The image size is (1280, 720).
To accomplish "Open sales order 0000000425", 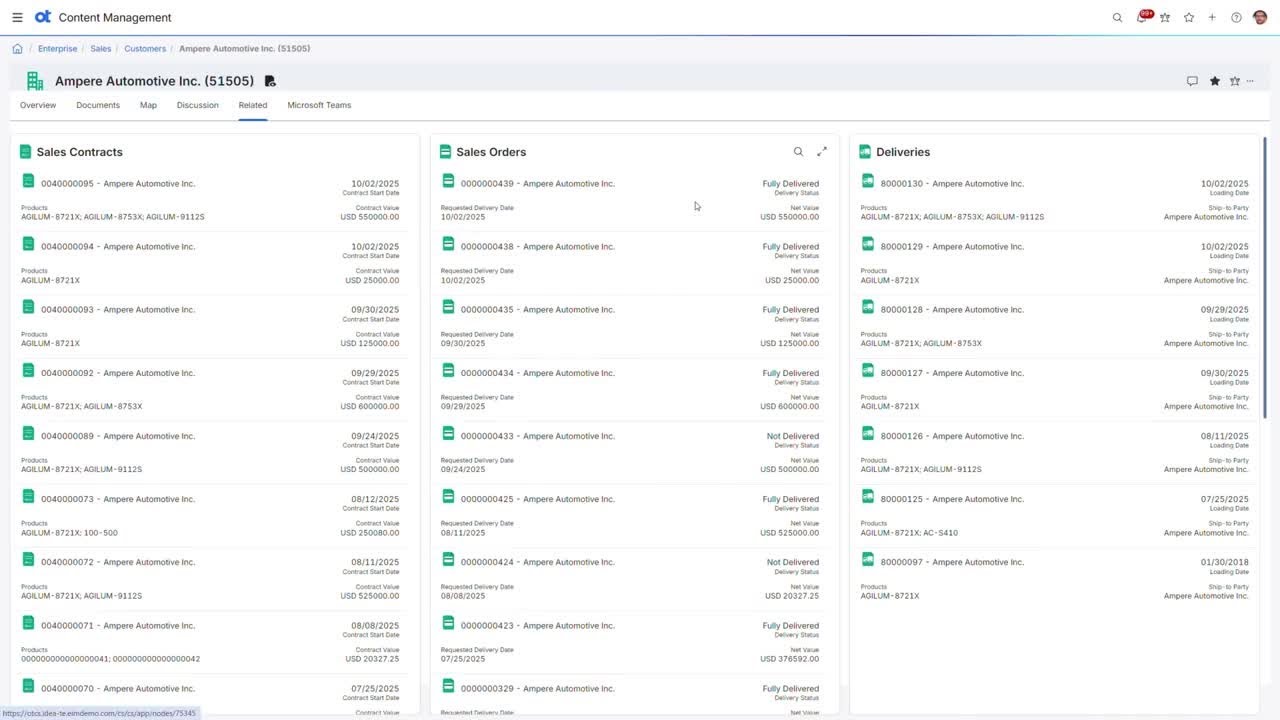I will [x=538, y=499].
